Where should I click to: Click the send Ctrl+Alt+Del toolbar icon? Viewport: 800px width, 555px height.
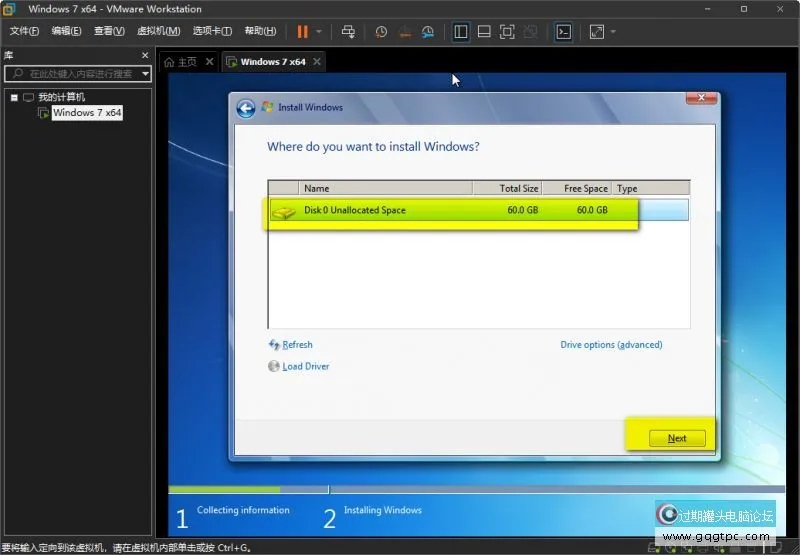[x=348, y=31]
